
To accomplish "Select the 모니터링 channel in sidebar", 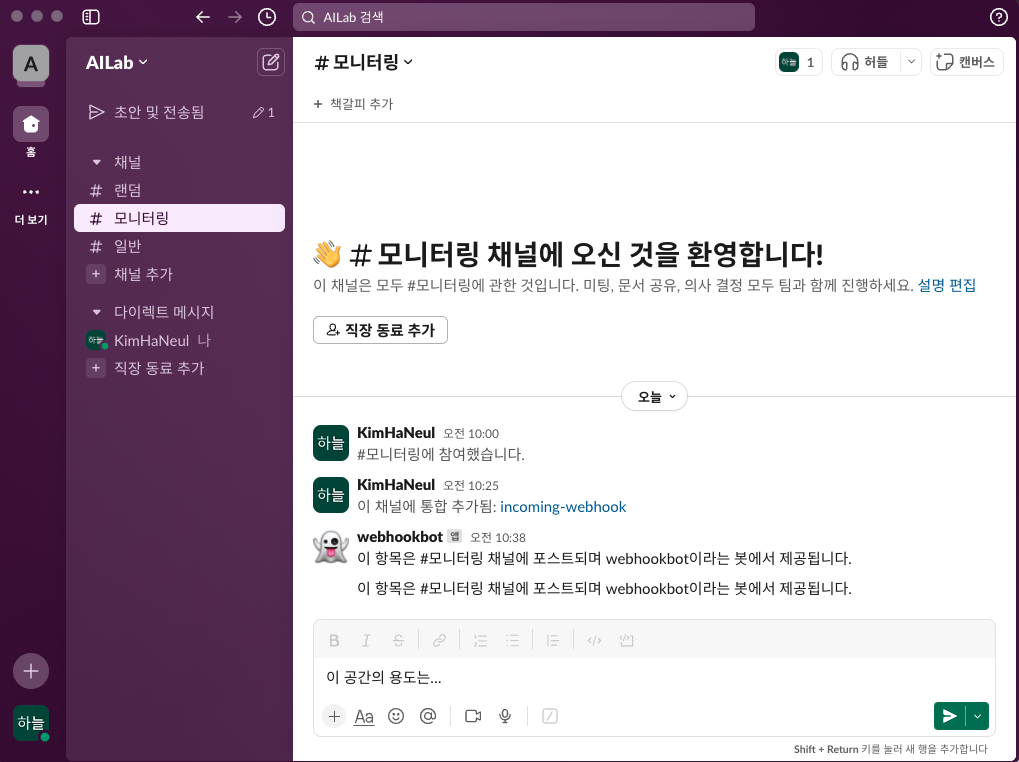I will [179, 218].
